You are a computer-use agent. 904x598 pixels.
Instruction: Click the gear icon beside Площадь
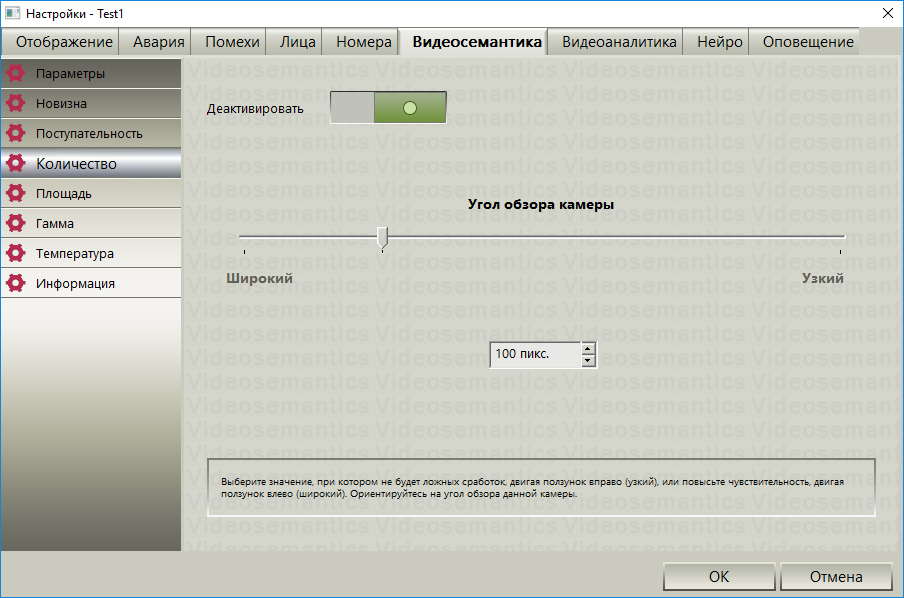pyautogui.click(x=16, y=193)
